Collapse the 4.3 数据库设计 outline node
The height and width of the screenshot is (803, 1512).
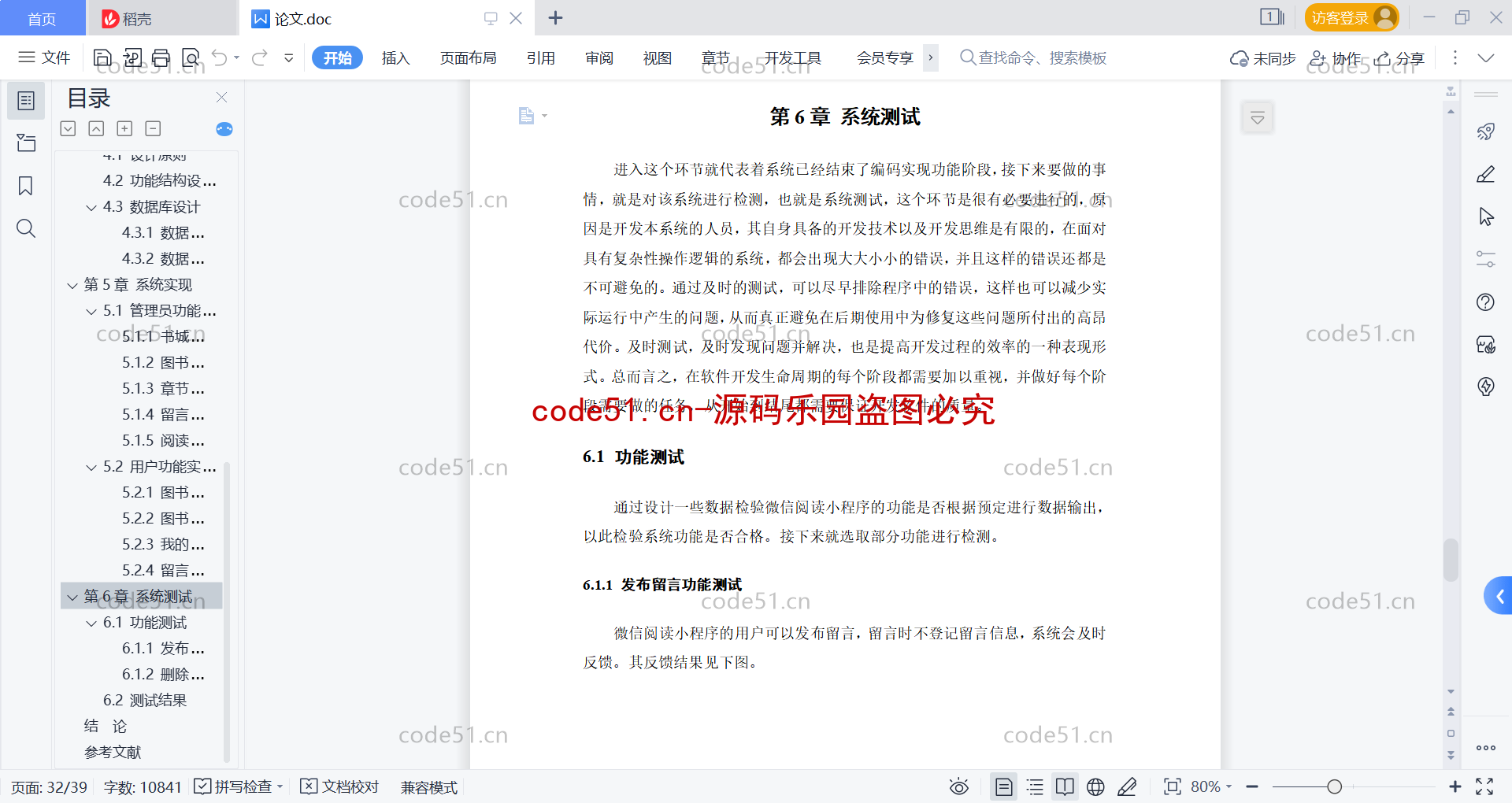coord(91,207)
